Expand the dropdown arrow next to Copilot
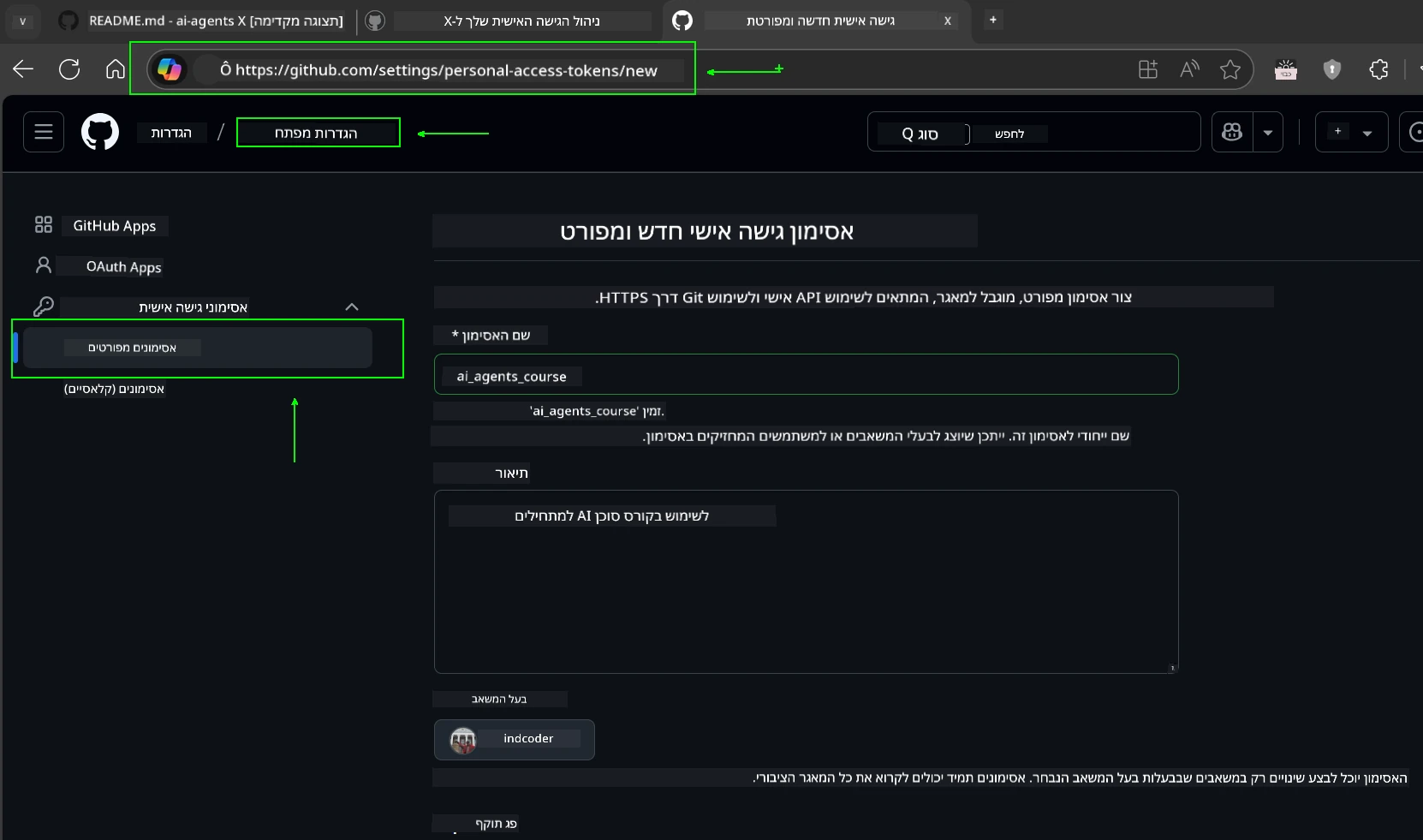 click(1268, 133)
